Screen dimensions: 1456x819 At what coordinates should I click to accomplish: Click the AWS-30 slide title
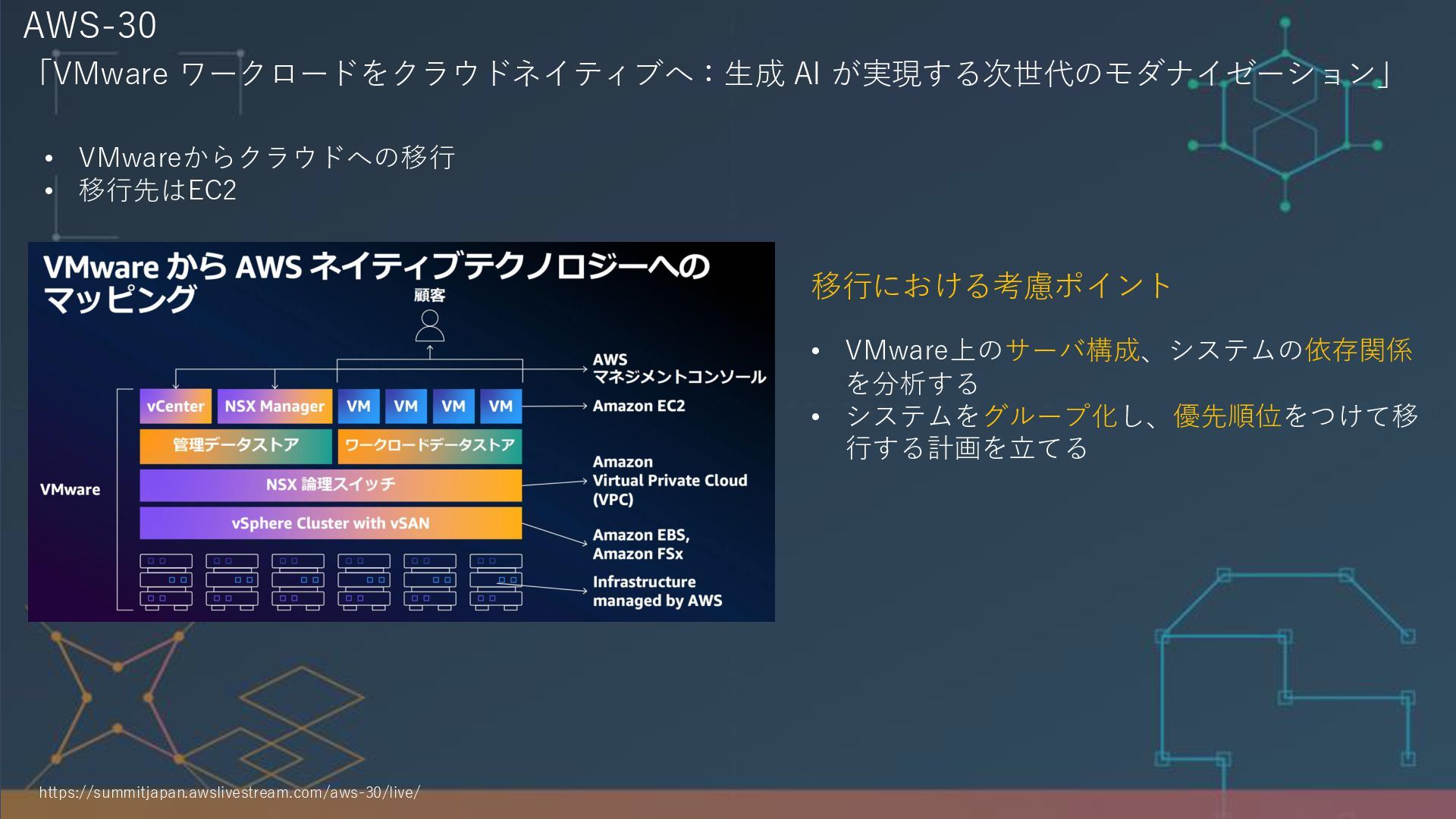[89, 26]
